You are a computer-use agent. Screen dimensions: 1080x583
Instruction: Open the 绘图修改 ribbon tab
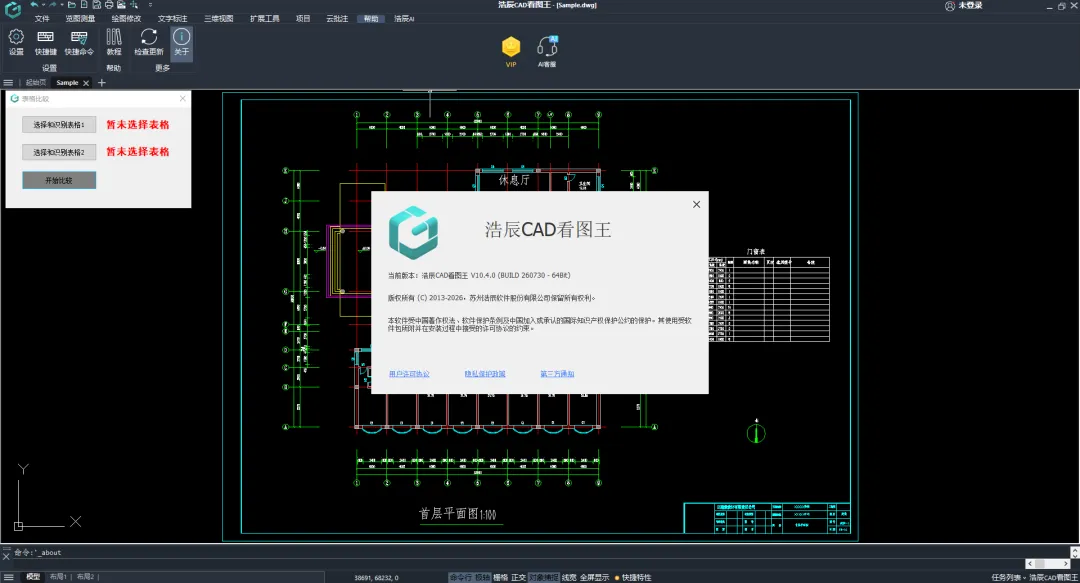(x=126, y=19)
